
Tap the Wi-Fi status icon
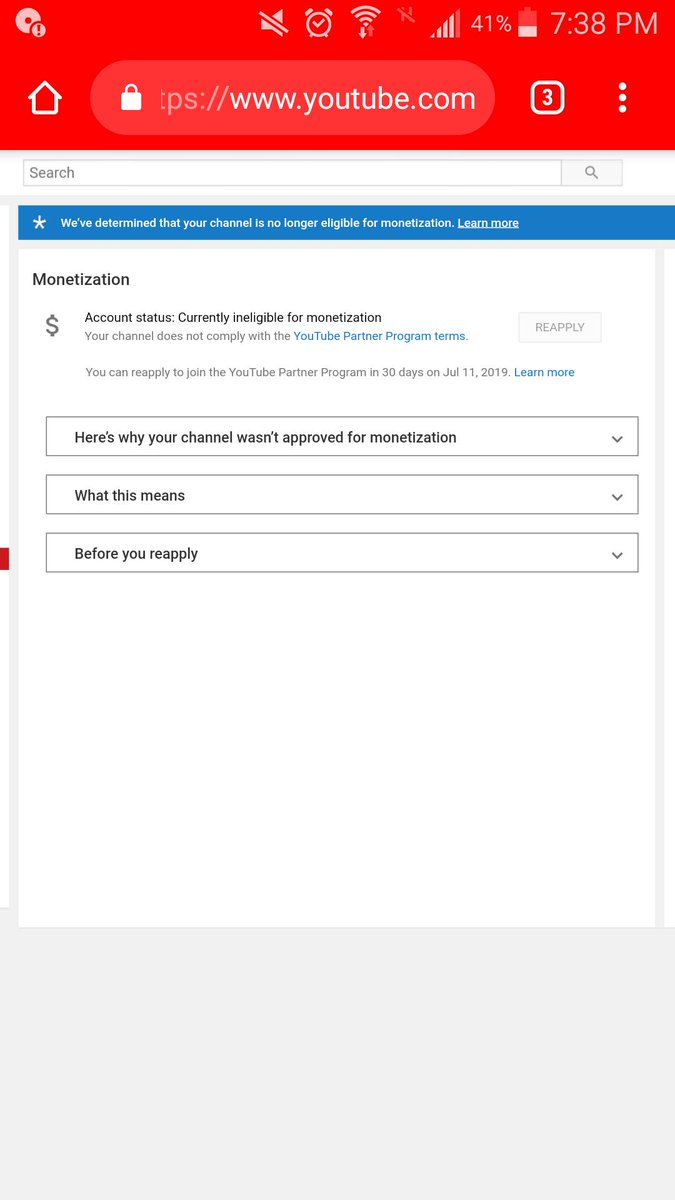point(367,22)
